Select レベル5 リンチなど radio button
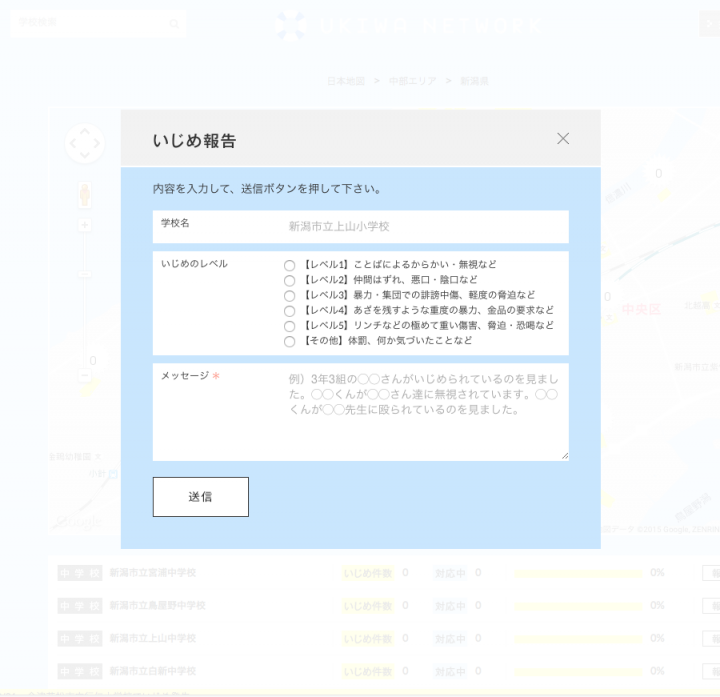Screen dimensions: 720x697 (289, 326)
